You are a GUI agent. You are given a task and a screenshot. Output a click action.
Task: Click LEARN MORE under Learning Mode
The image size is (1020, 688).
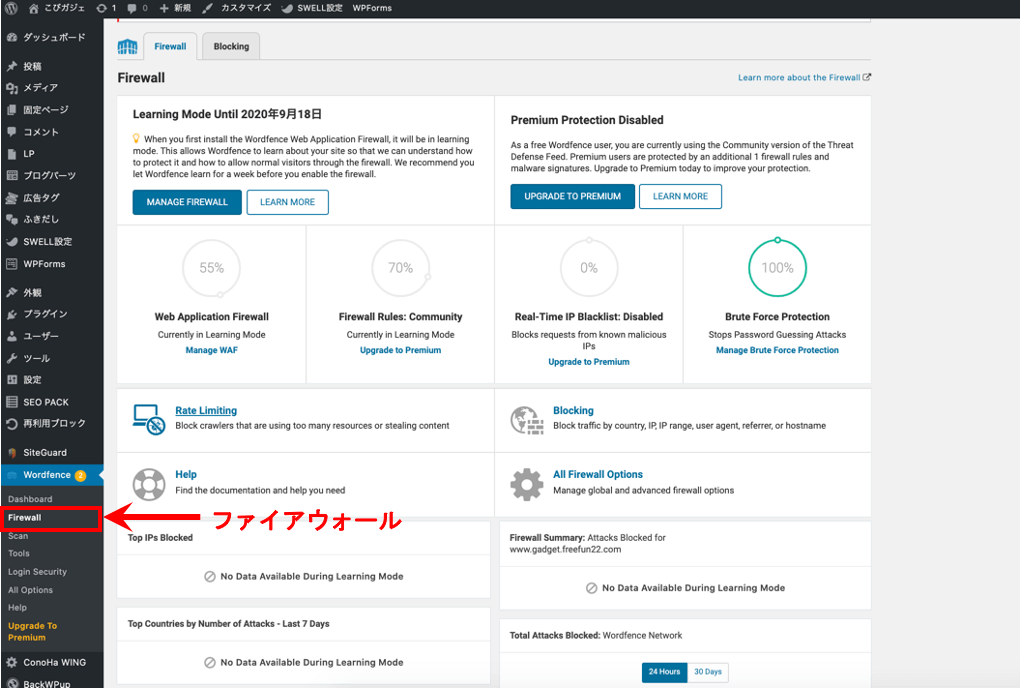coord(288,202)
